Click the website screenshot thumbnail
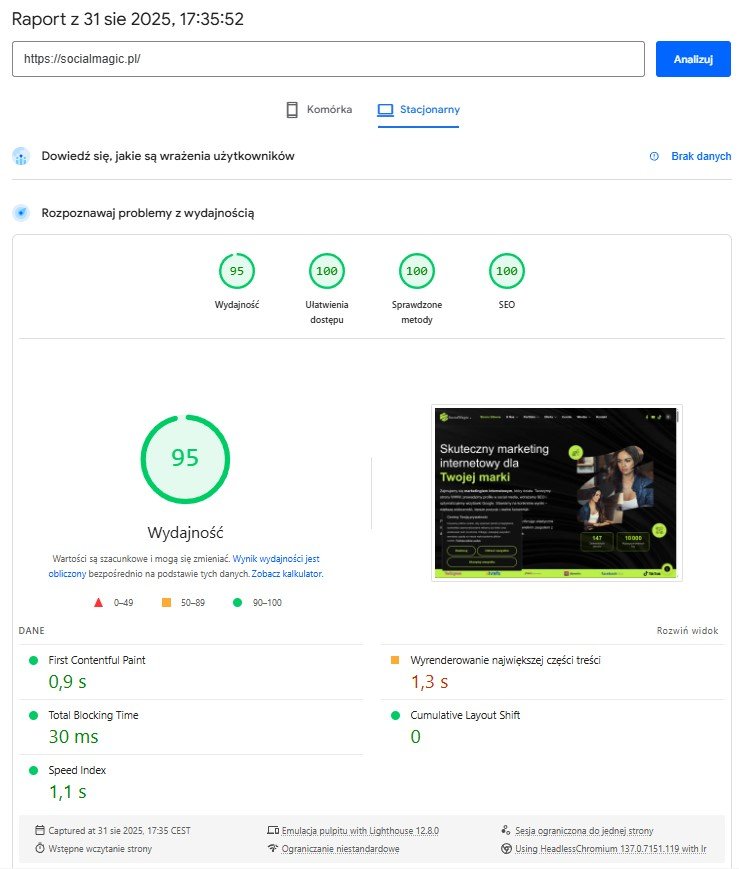Viewport: 739px width, 869px height. click(x=557, y=493)
